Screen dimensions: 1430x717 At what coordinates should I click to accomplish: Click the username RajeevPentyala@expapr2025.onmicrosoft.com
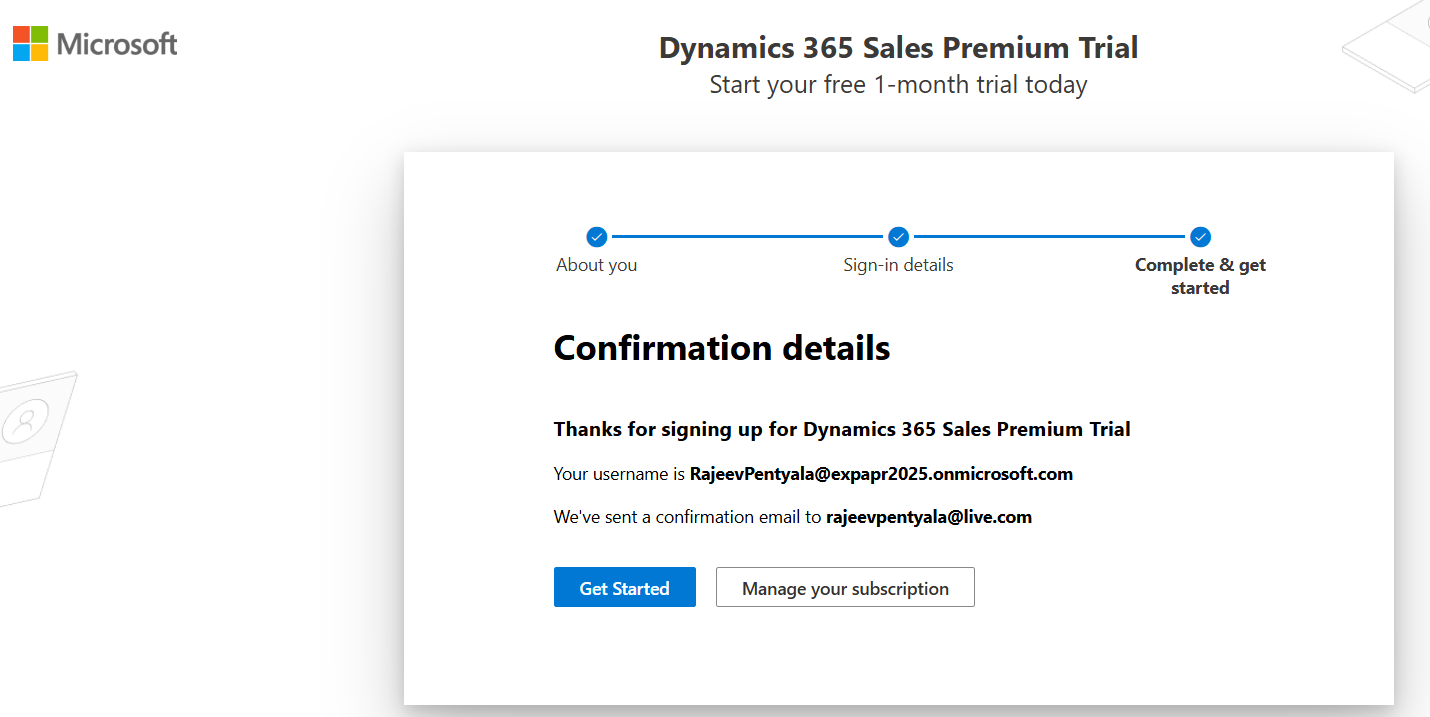[x=881, y=474]
